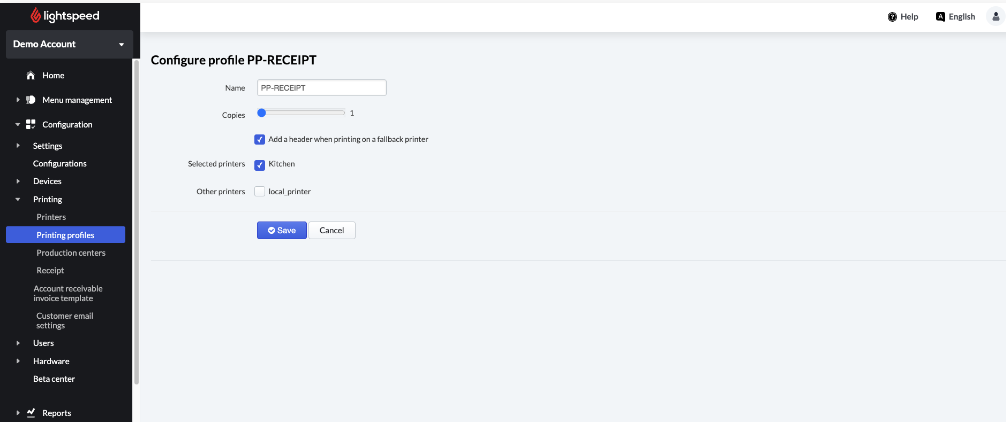The image size is (1006, 422).
Task: Select Printers in the sidebar
Action: click(51, 217)
